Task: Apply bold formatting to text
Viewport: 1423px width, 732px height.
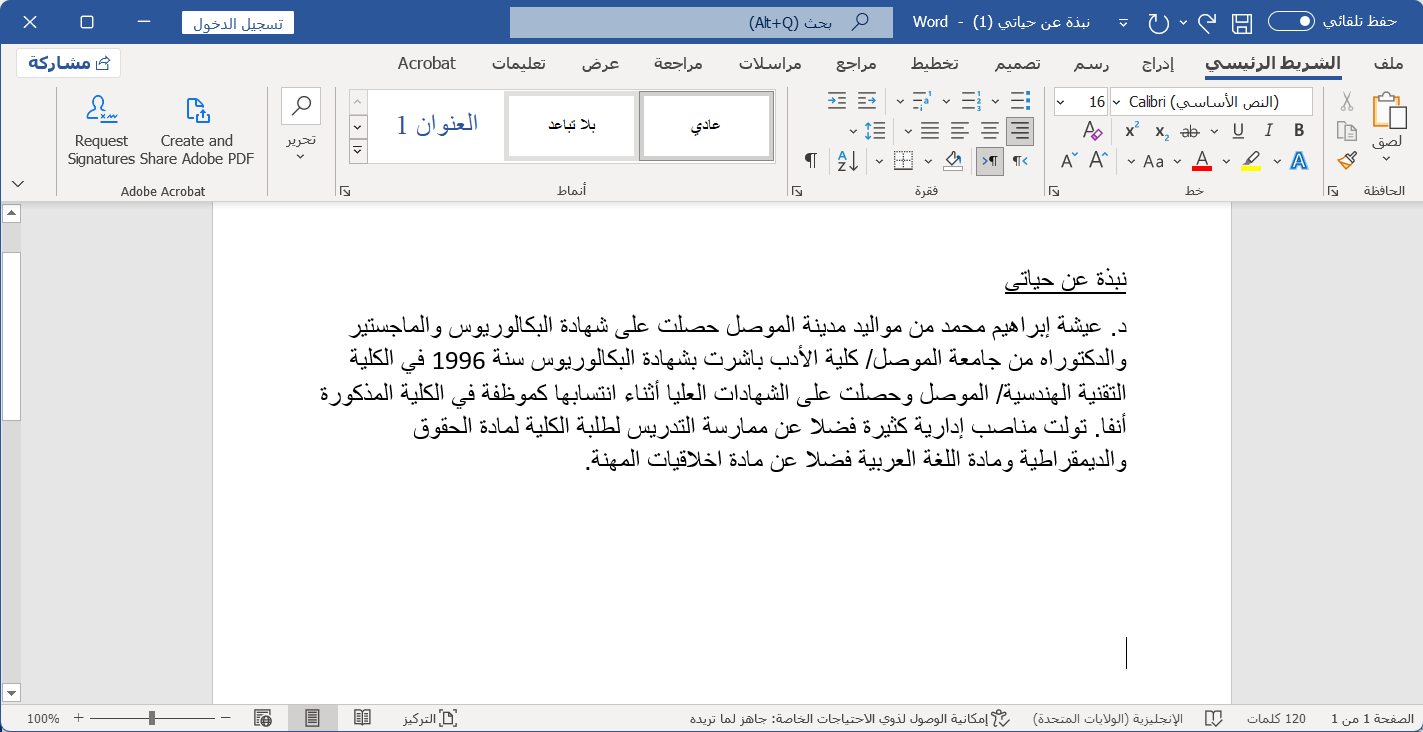Action: tap(1298, 130)
